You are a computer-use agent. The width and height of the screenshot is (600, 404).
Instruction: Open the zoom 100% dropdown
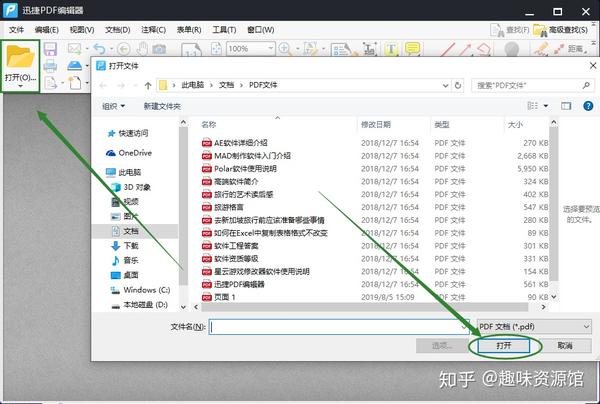coord(271,49)
